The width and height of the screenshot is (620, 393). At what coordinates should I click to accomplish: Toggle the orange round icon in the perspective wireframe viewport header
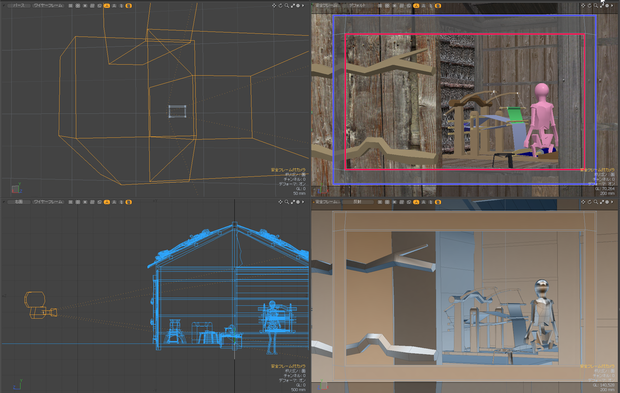pos(129,6)
